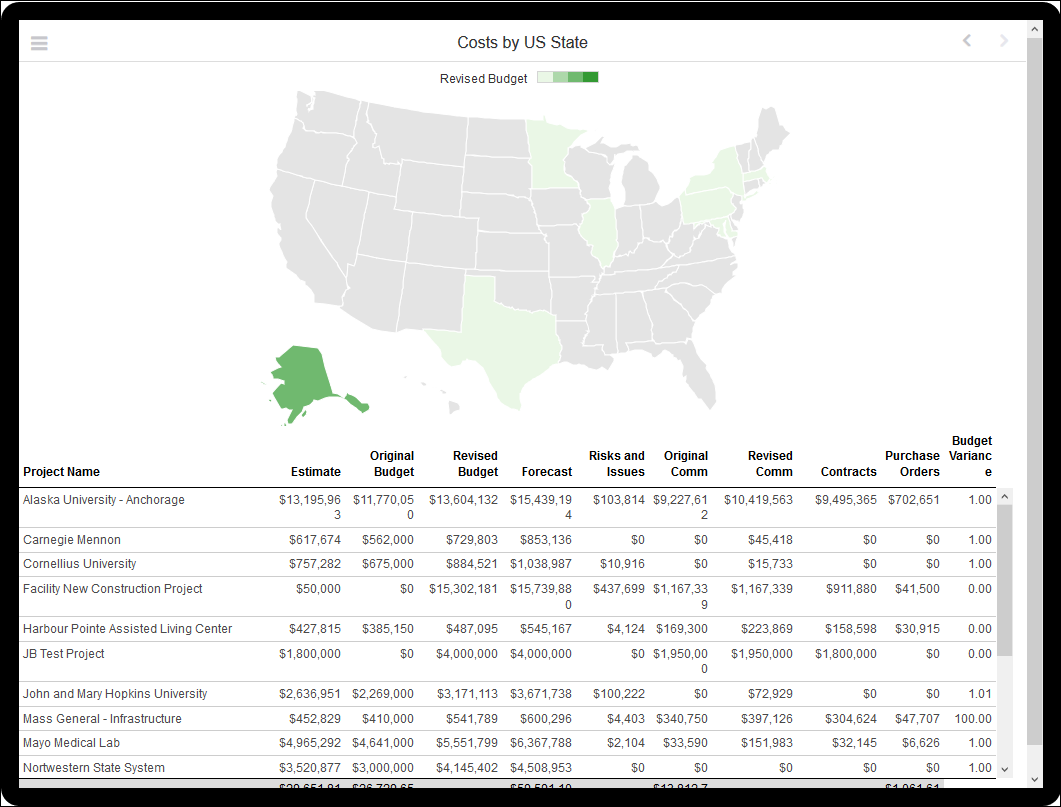The width and height of the screenshot is (1061, 807).
Task: Open the hamburger menu icon
Action: tap(39, 43)
